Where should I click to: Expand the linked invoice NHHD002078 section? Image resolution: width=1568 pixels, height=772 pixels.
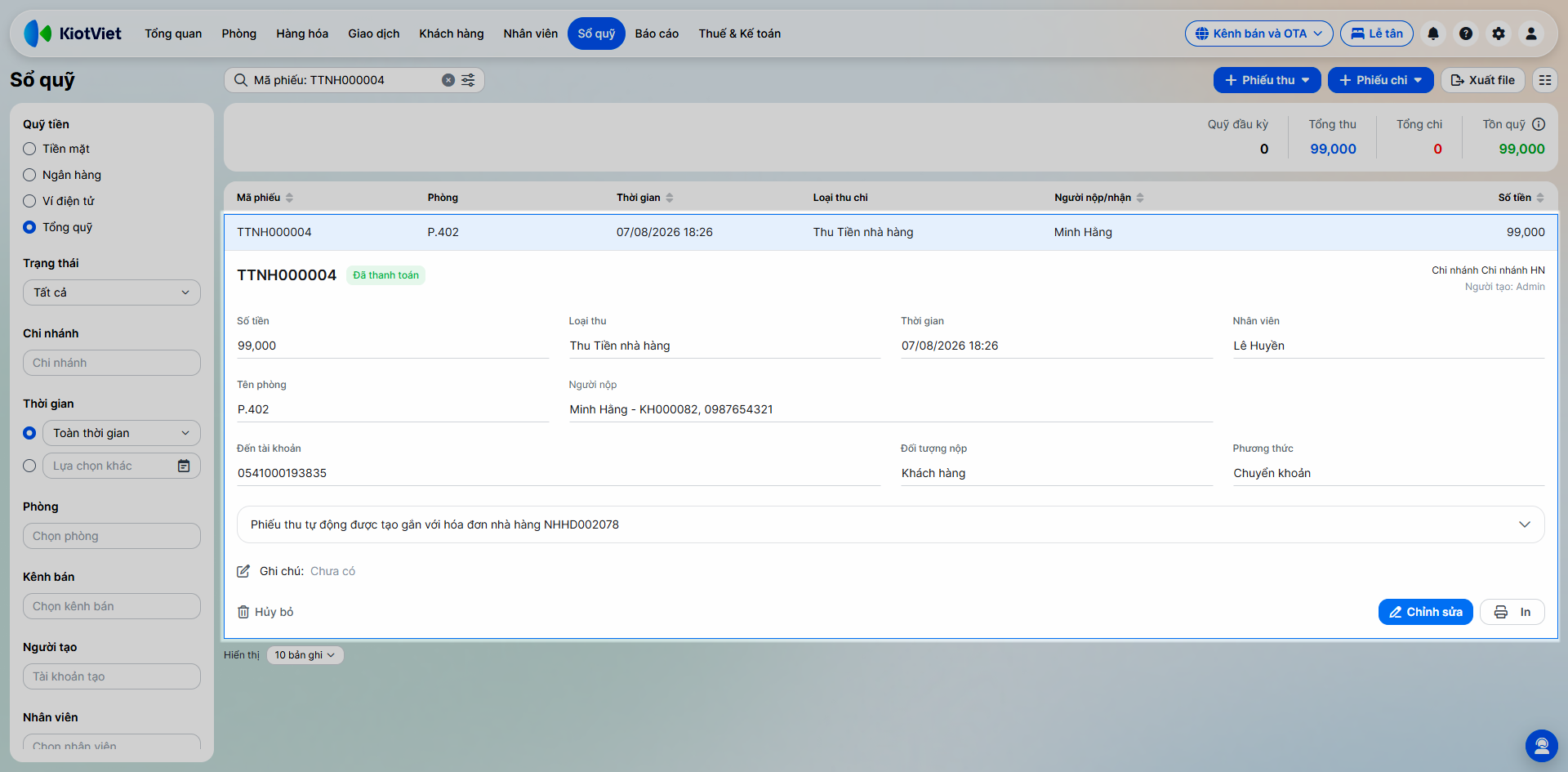click(x=890, y=524)
